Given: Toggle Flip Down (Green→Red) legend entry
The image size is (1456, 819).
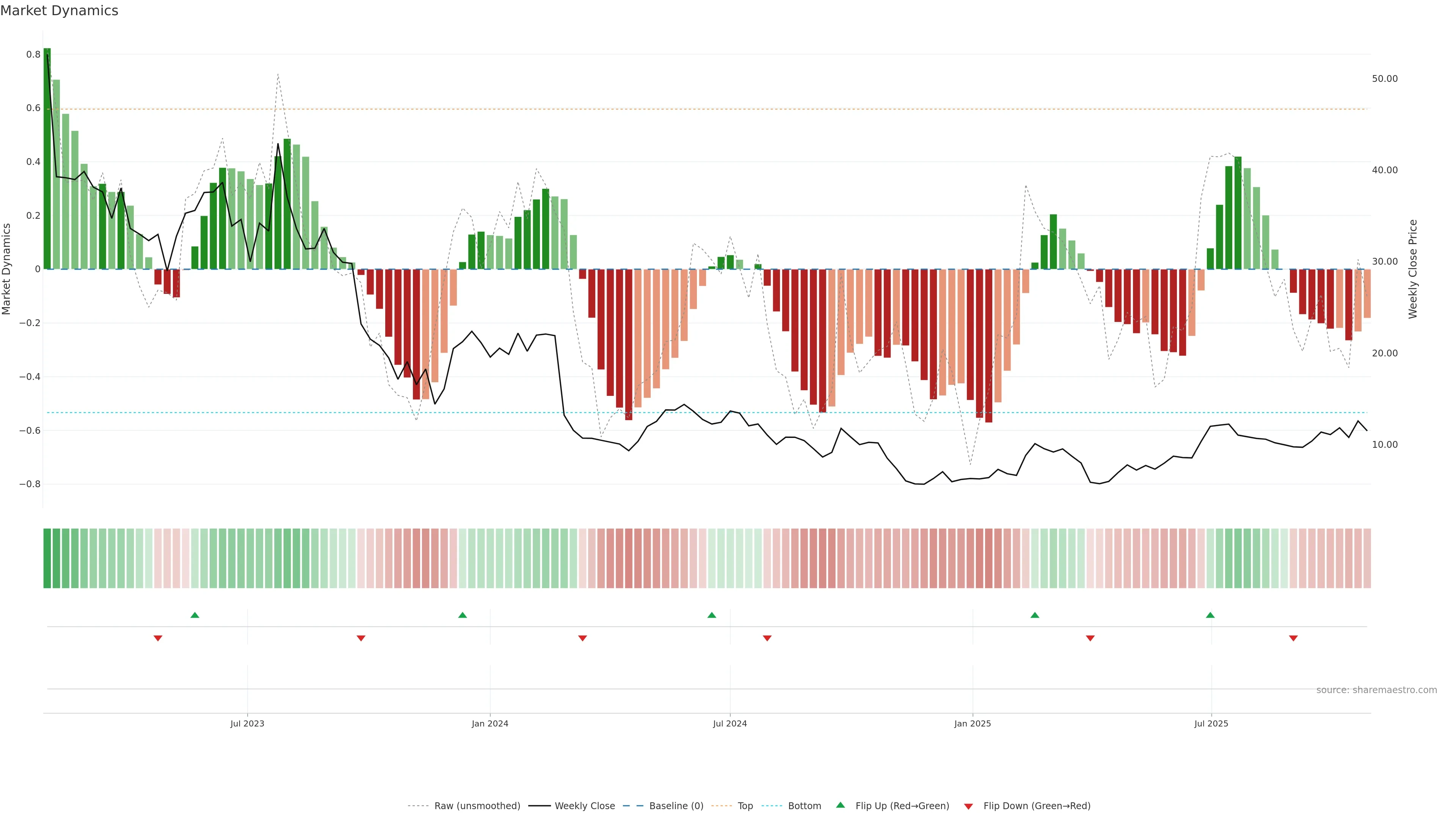Looking at the screenshot, I should click(x=1037, y=806).
